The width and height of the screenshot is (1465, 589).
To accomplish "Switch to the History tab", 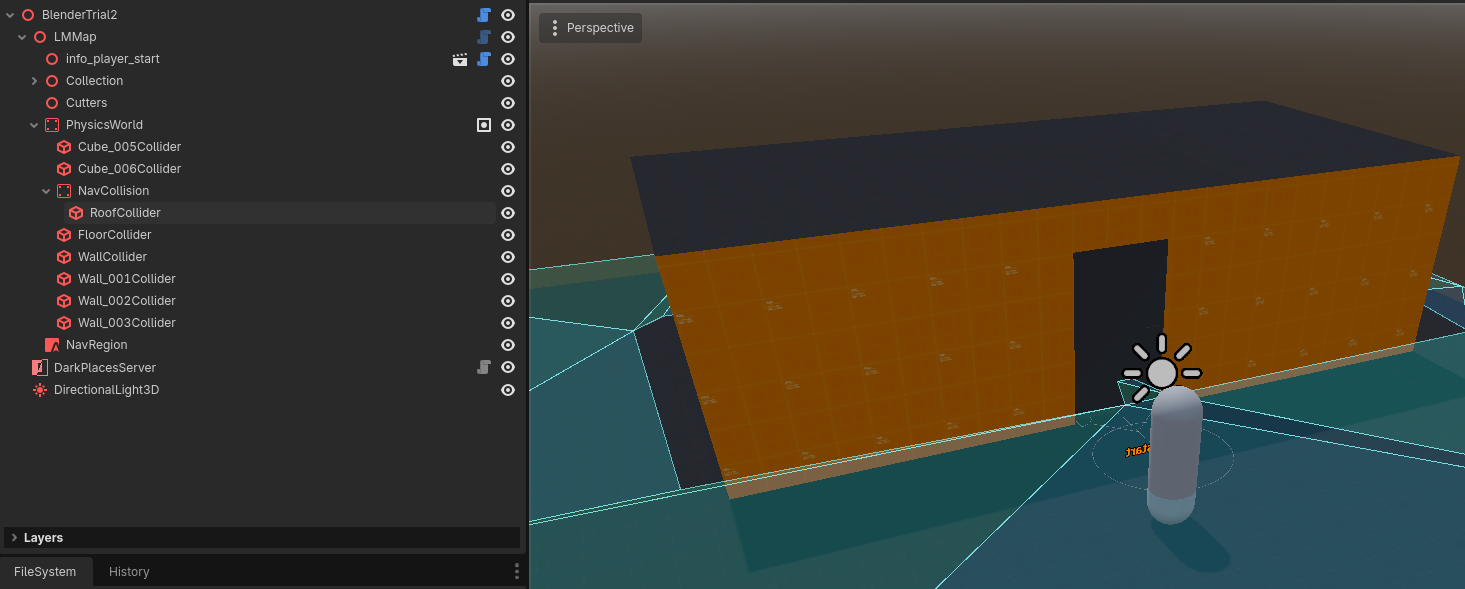I will [x=129, y=572].
